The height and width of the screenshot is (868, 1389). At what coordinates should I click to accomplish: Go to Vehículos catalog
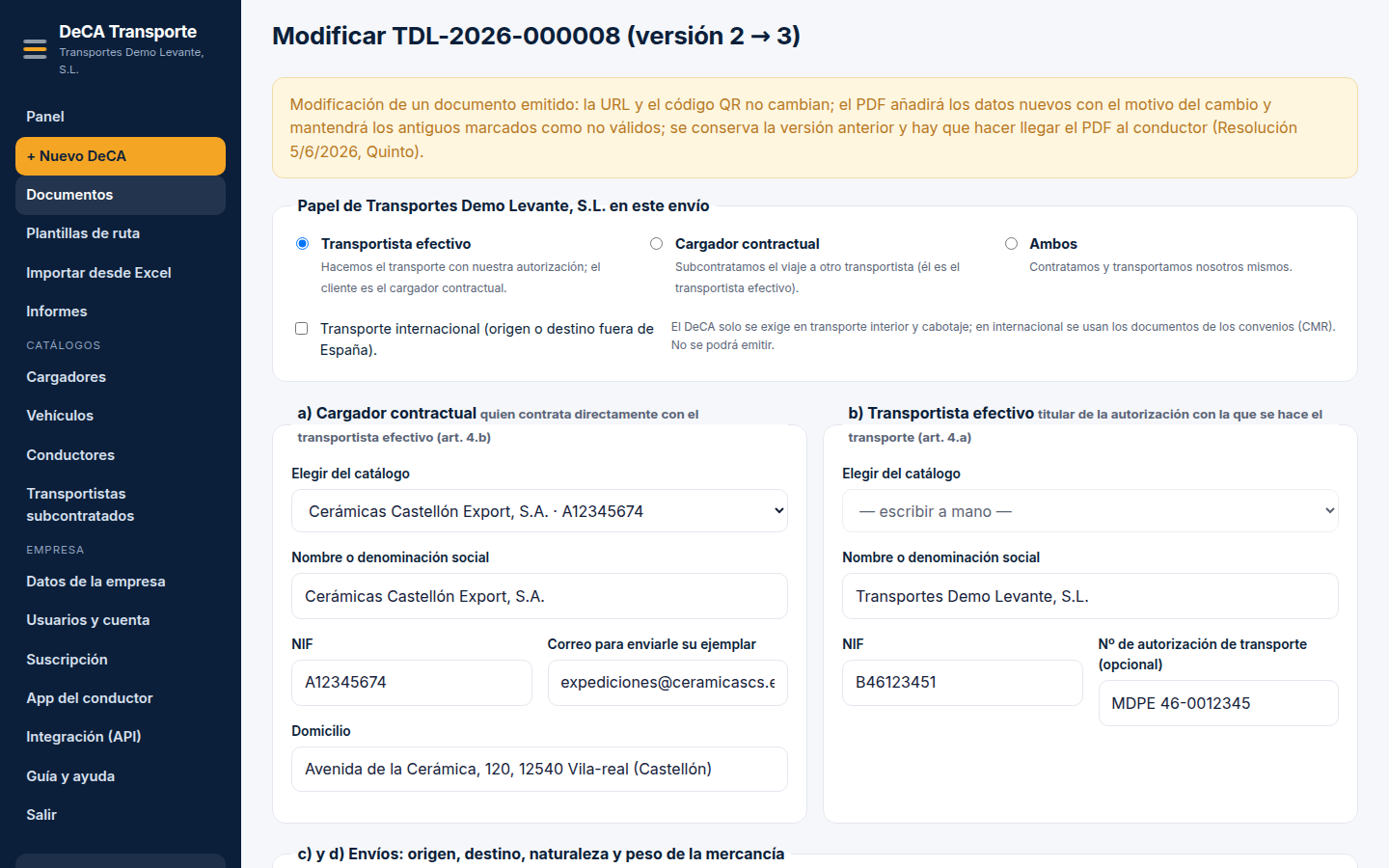(x=121, y=416)
